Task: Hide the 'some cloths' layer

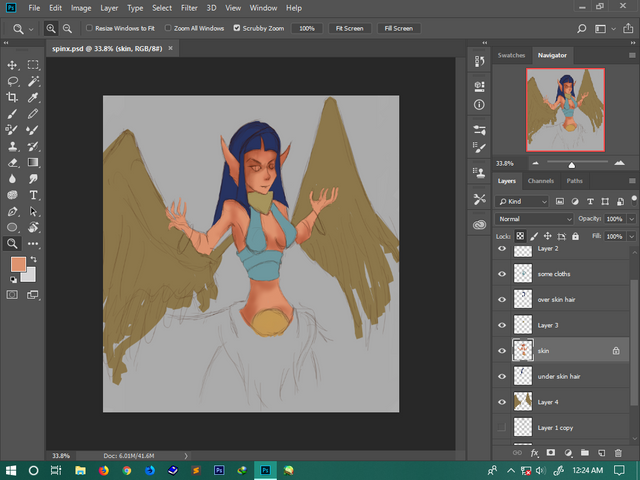Action: tap(502, 274)
